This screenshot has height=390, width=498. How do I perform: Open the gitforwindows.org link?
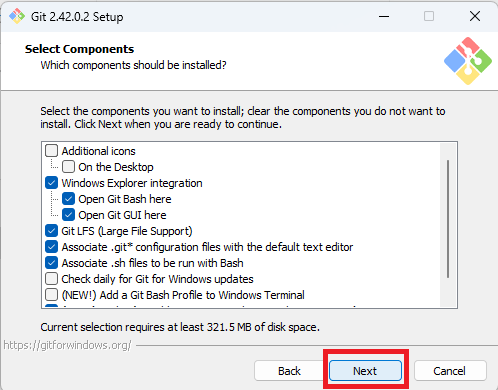(68, 345)
